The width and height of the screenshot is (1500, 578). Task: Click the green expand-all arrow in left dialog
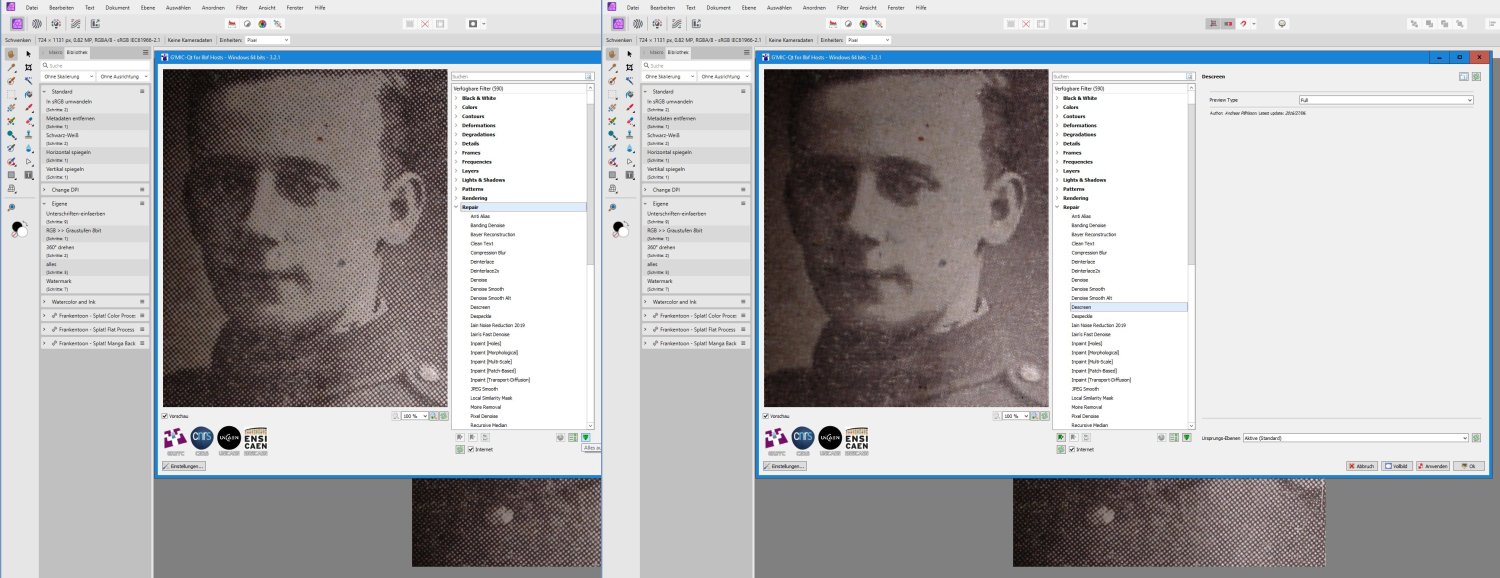(586, 437)
